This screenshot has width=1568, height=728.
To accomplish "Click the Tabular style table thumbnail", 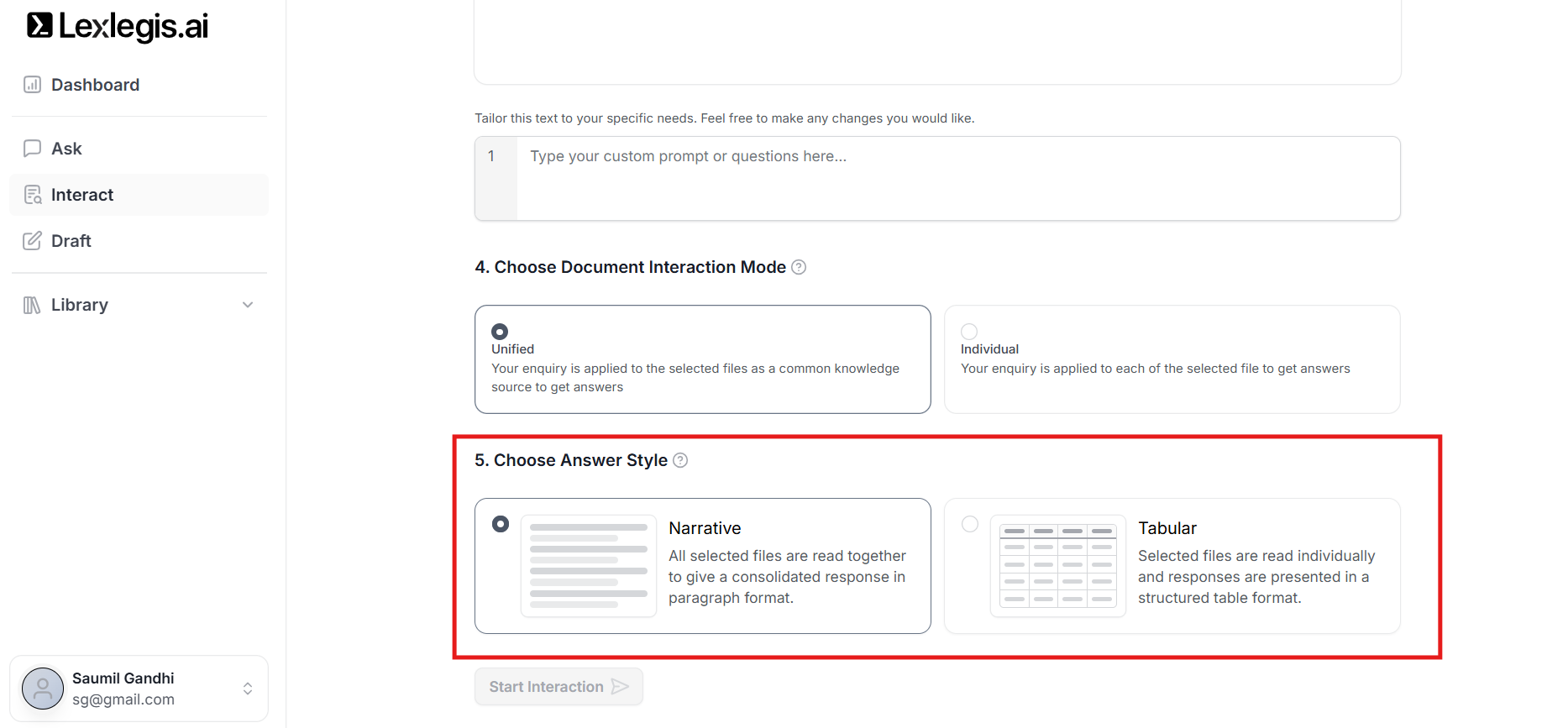I will tap(1057, 566).
